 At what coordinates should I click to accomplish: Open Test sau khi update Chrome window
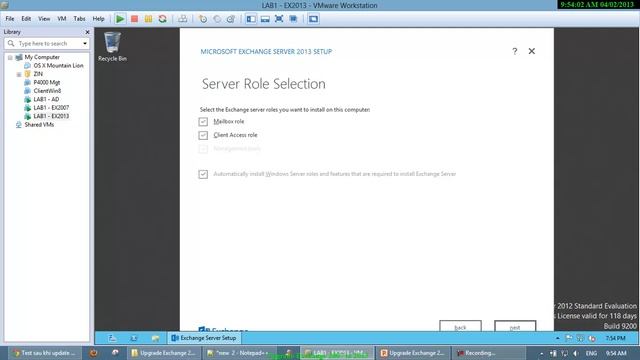(x=45, y=353)
